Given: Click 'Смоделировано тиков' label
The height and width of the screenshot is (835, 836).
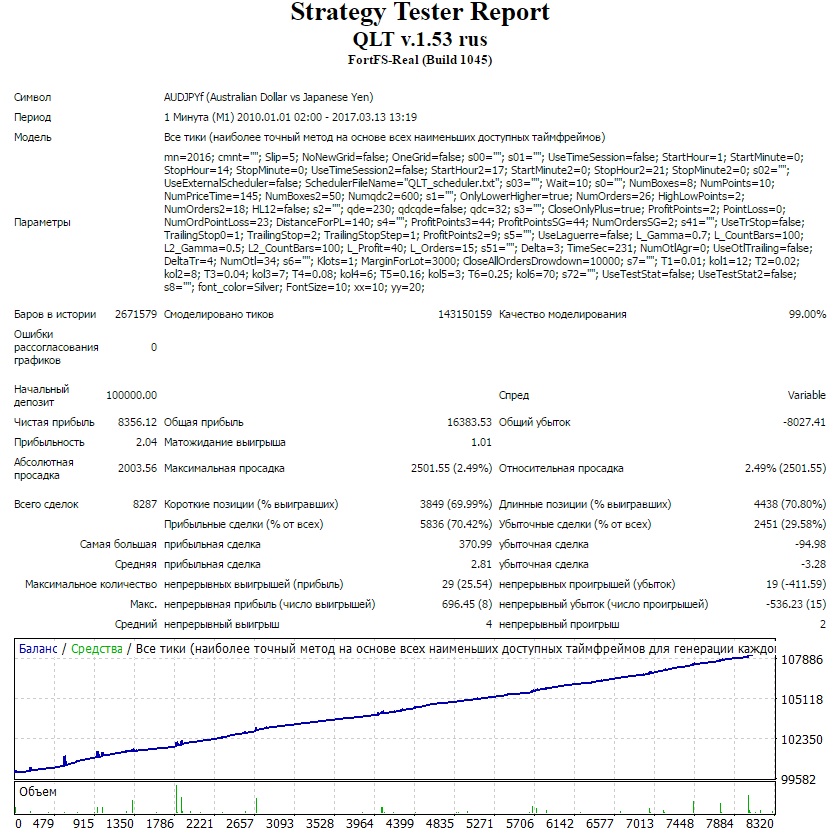Looking at the screenshot, I should [x=219, y=314].
